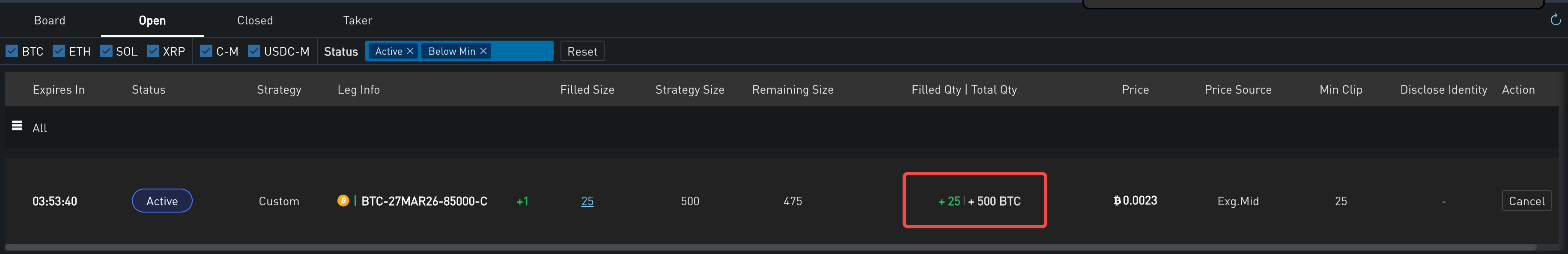Disable the SOL filter checkbox

107,51
